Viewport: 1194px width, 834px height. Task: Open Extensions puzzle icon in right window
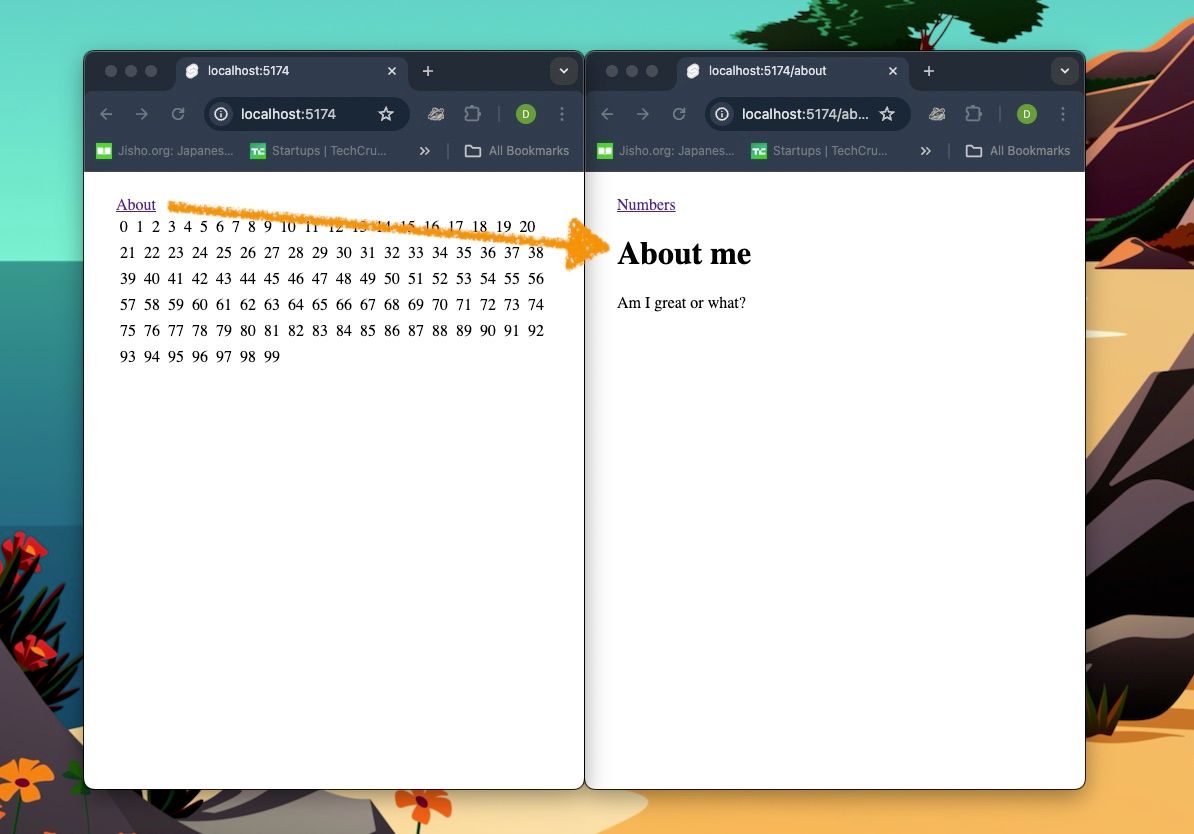[x=974, y=114]
